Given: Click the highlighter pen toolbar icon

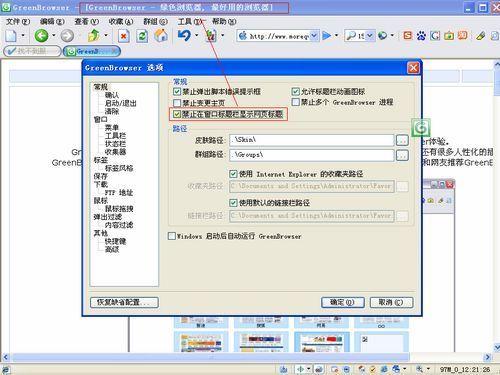Looking at the screenshot, I should click(x=480, y=36).
